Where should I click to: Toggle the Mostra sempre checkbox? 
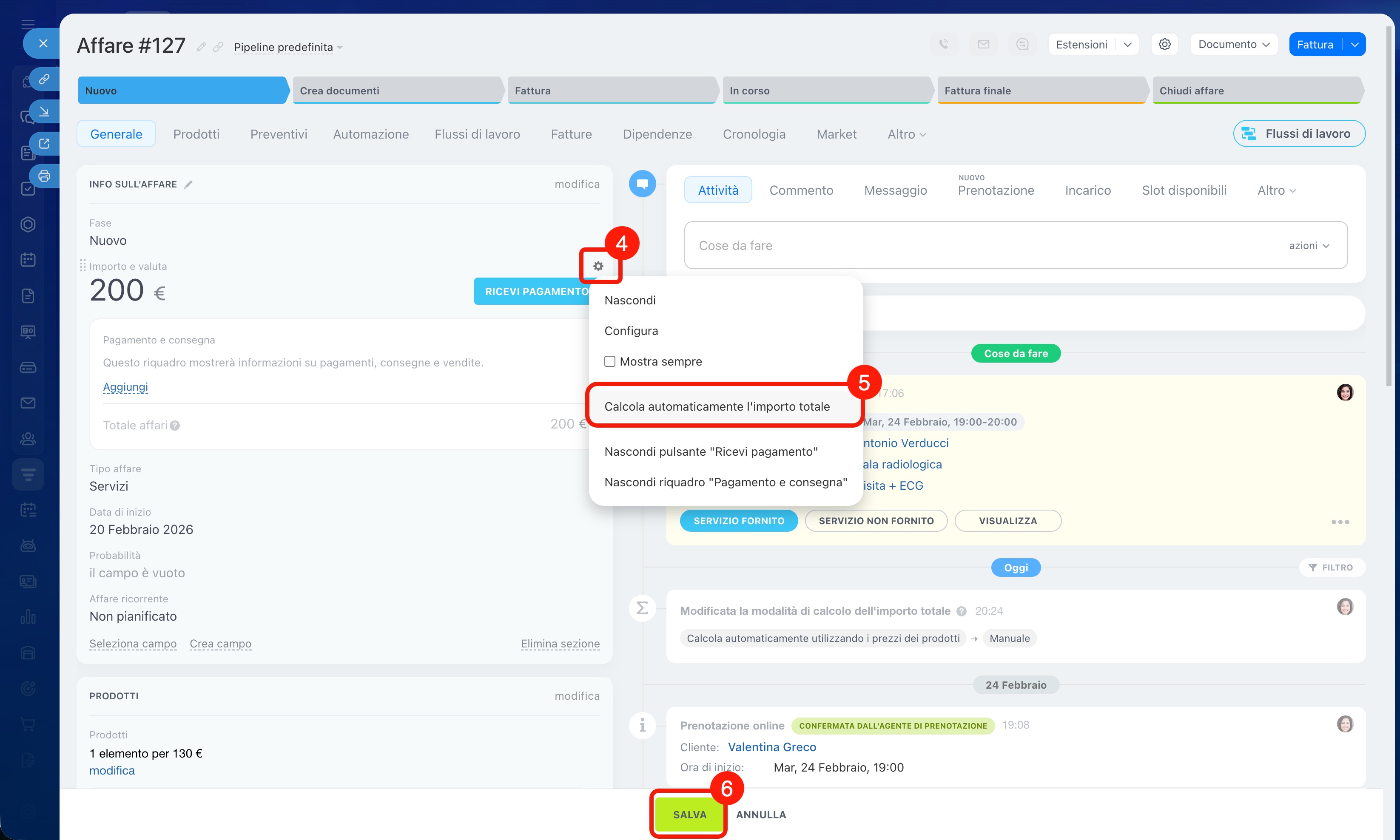tap(610, 361)
